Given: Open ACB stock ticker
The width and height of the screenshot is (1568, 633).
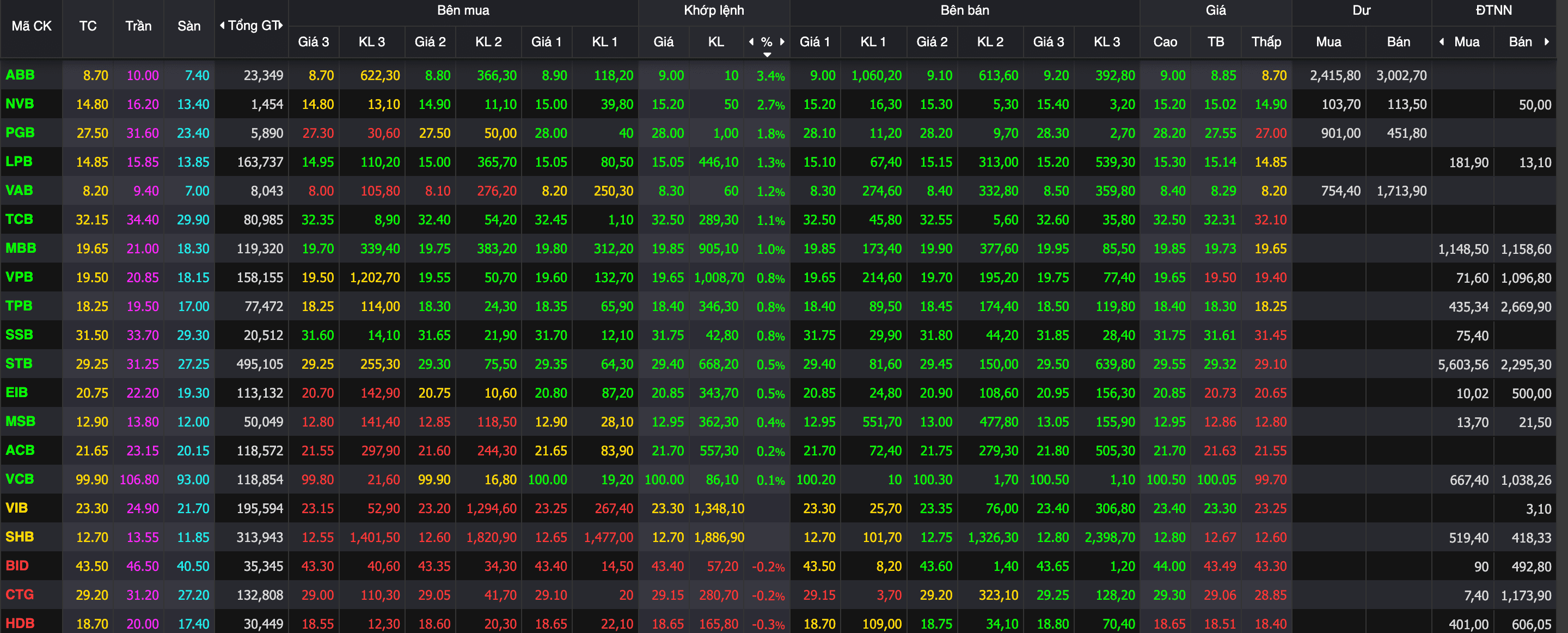Looking at the screenshot, I should pos(20,449).
